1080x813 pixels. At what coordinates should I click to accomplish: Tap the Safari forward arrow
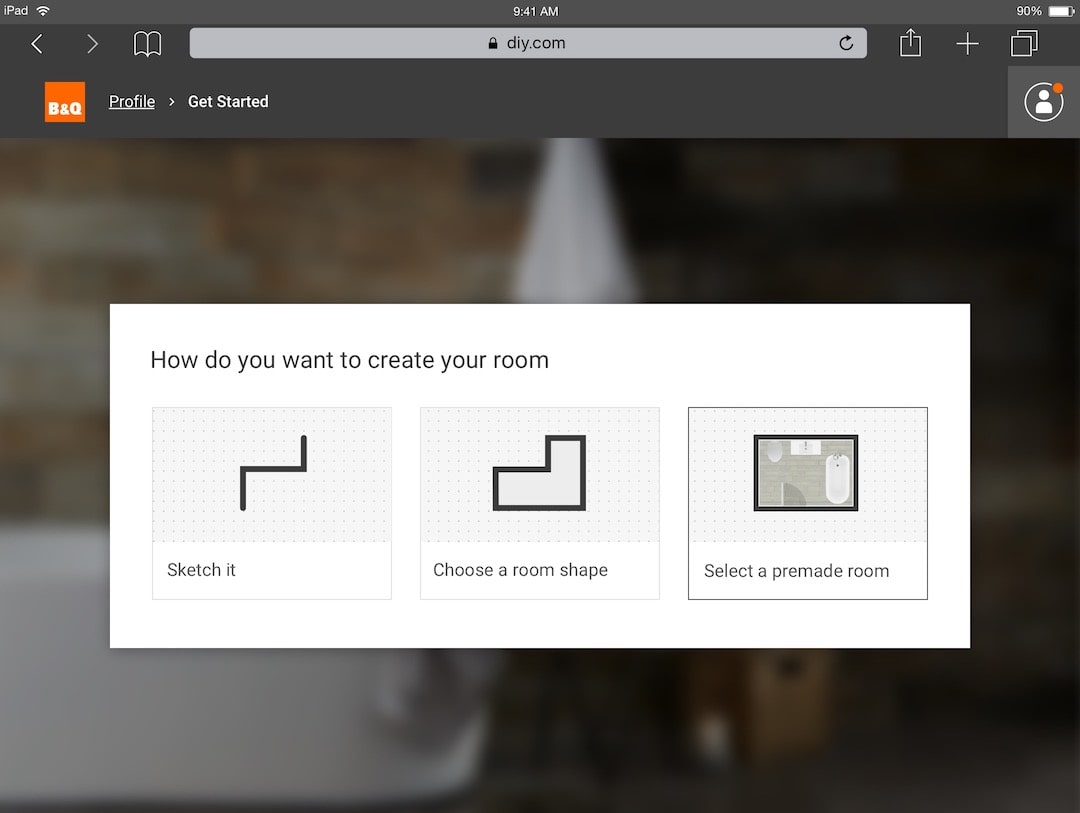coord(92,44)
